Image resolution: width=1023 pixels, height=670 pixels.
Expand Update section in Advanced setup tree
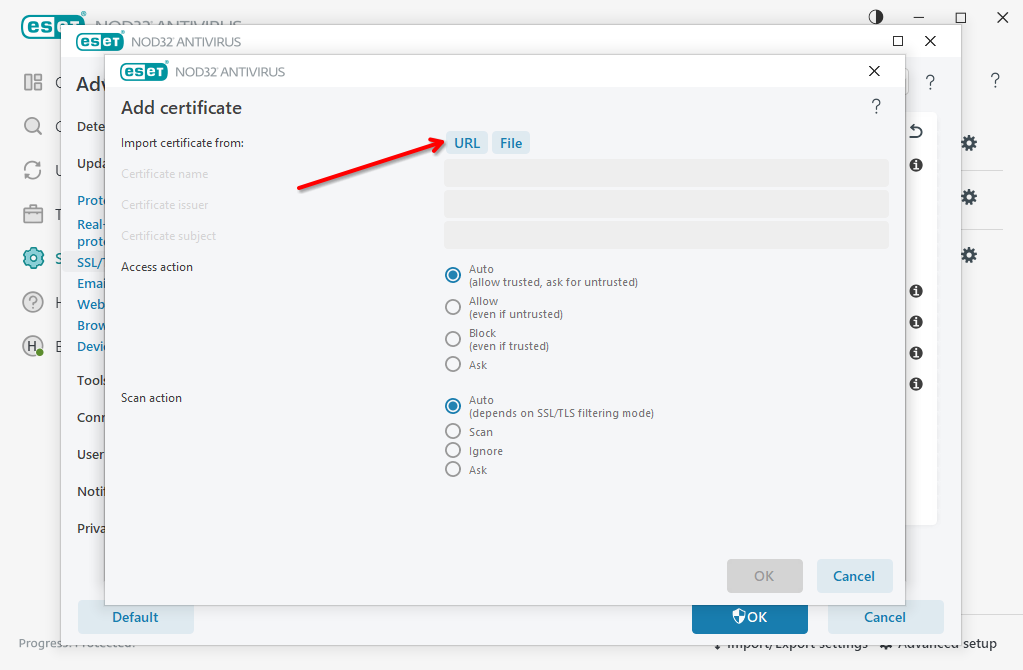[x=91, y=163]
